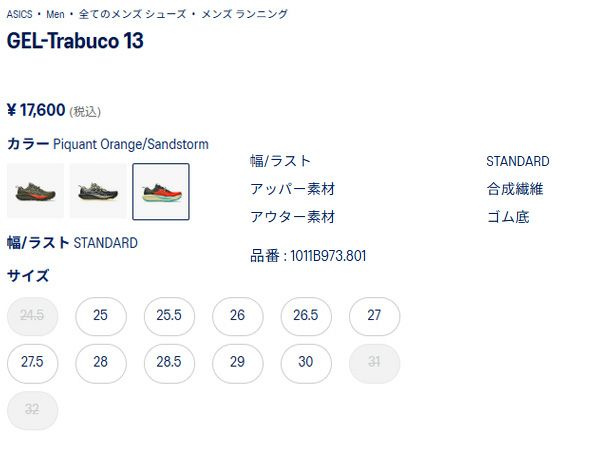Select size 26

237,316
